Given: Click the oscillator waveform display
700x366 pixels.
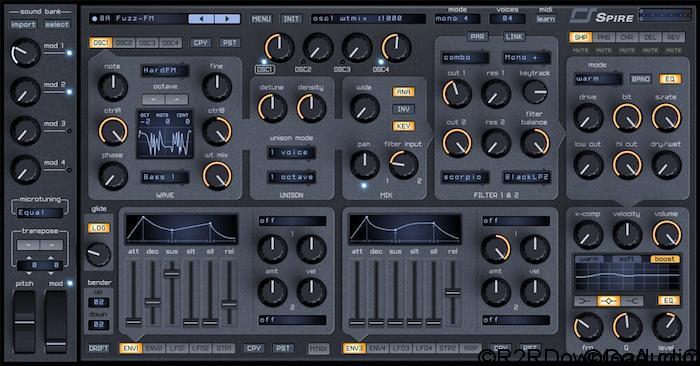Looking at the screenshot, I should pyautogui.click(x=165, y=134).
